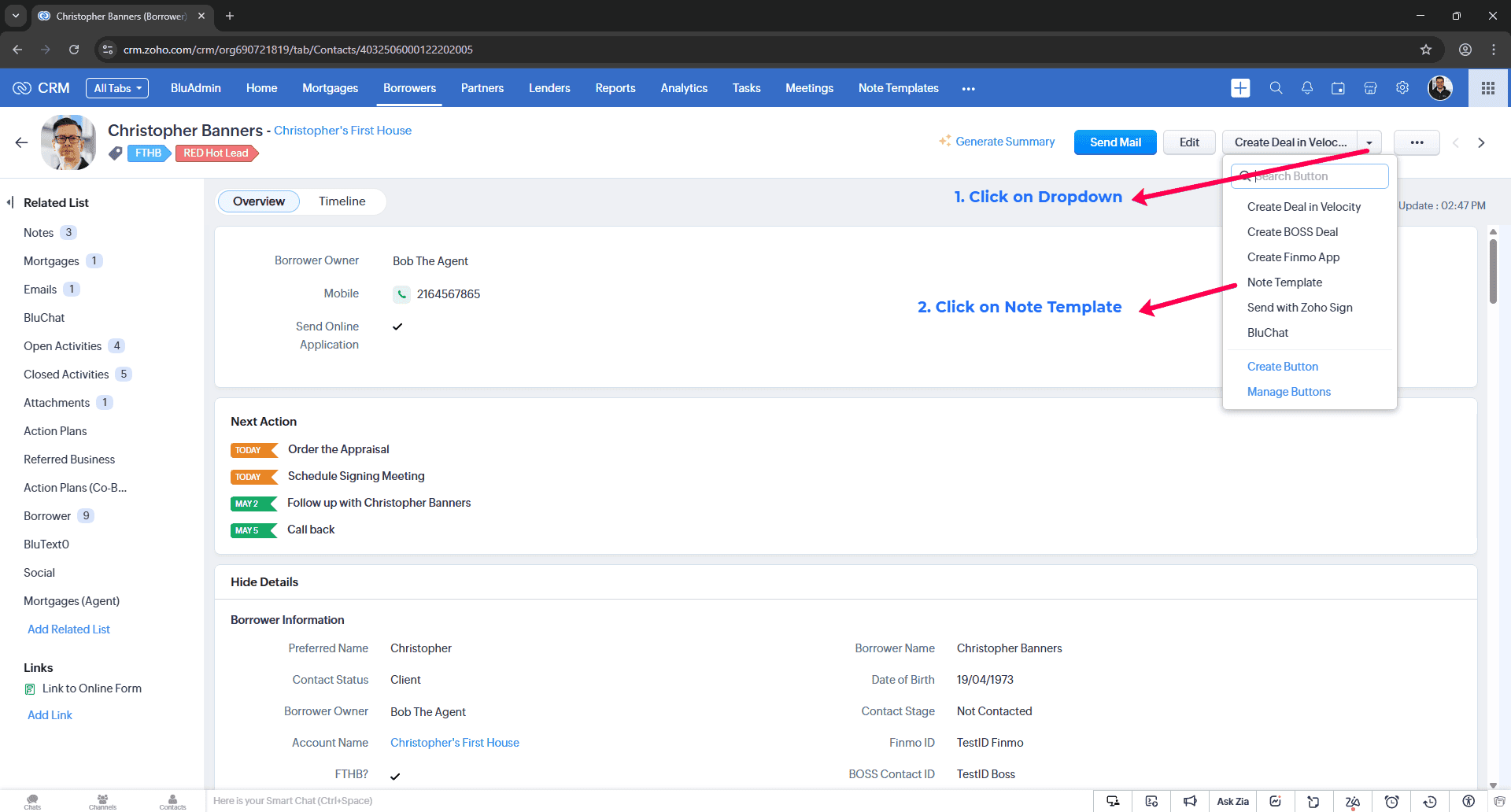
Task: Open the recent items history icon
Action: (1430, 801)
